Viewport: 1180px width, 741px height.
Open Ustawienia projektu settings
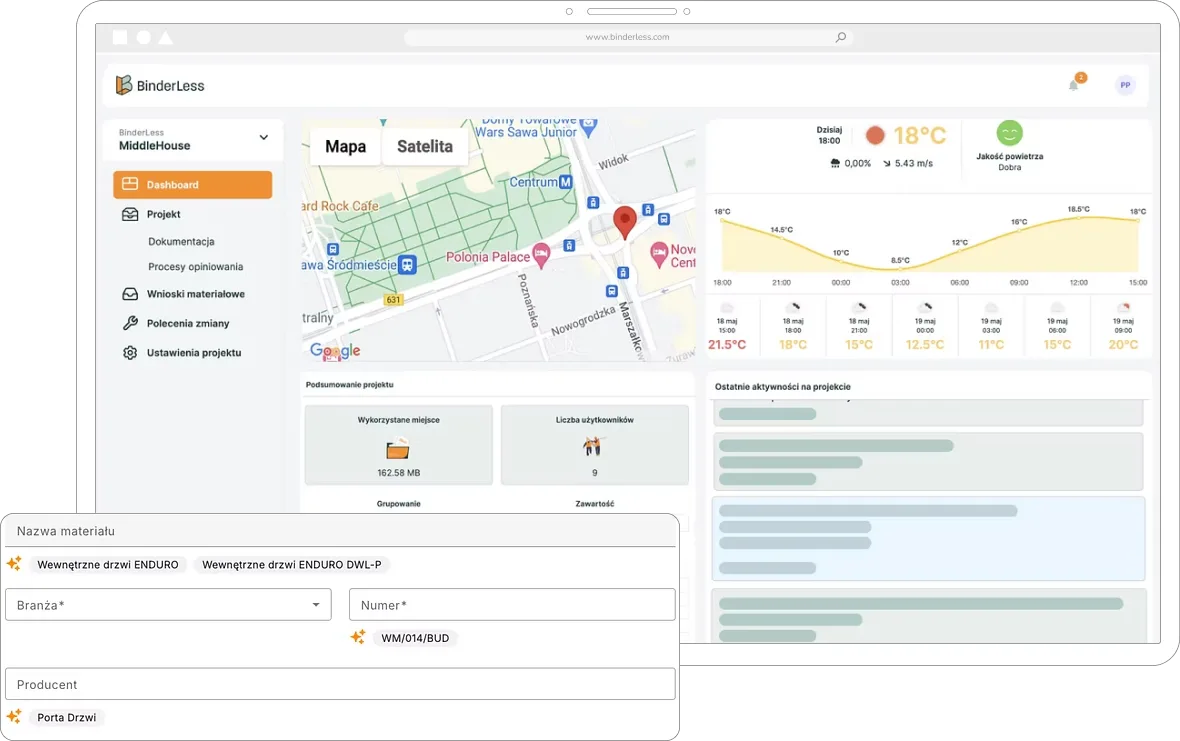tap(193, 353)
